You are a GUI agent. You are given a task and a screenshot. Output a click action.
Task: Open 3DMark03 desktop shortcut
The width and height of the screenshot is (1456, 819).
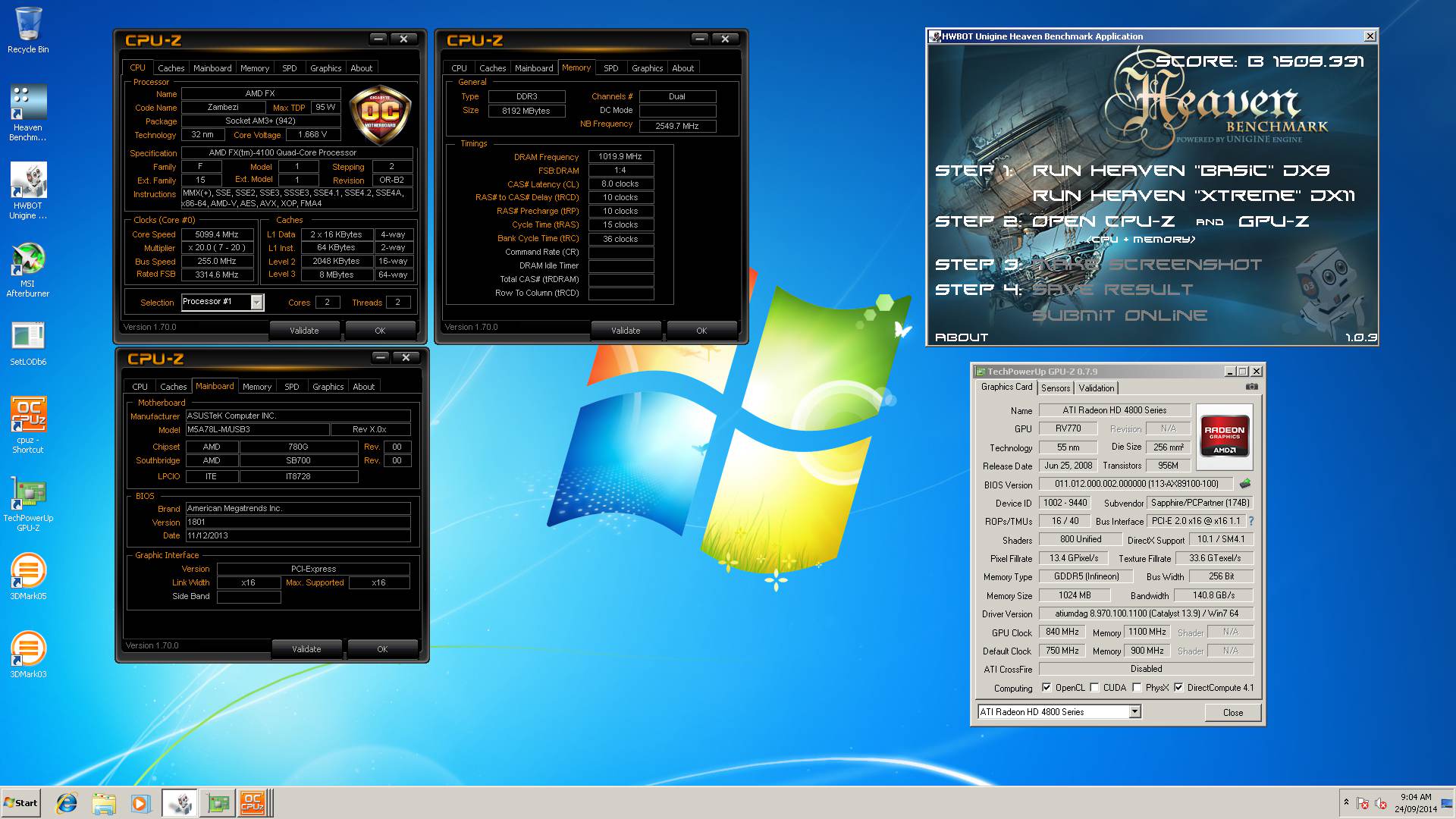pos(28,655)
